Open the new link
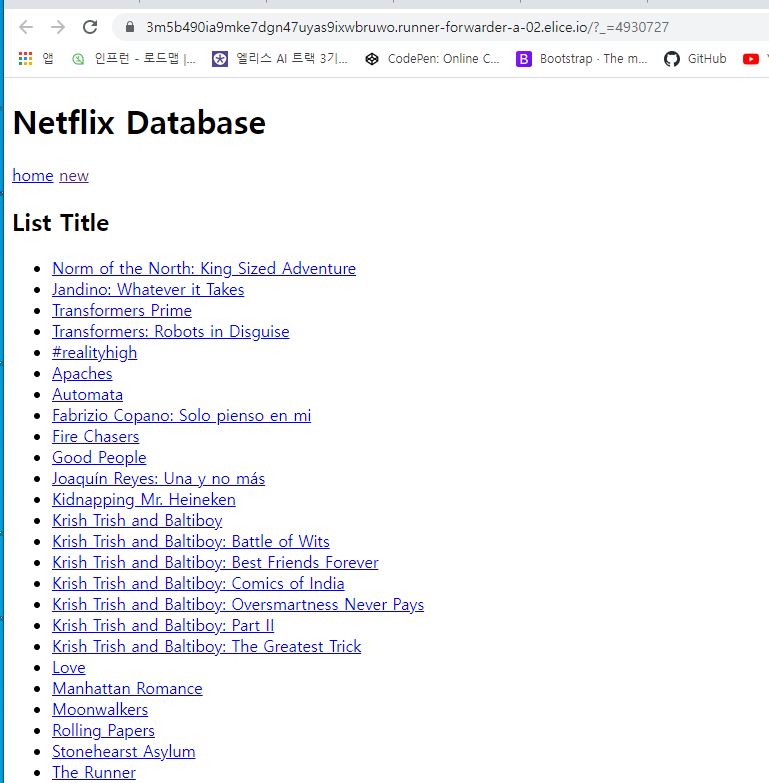The width and height of the screenshot is (769, 783). point(74,176)
